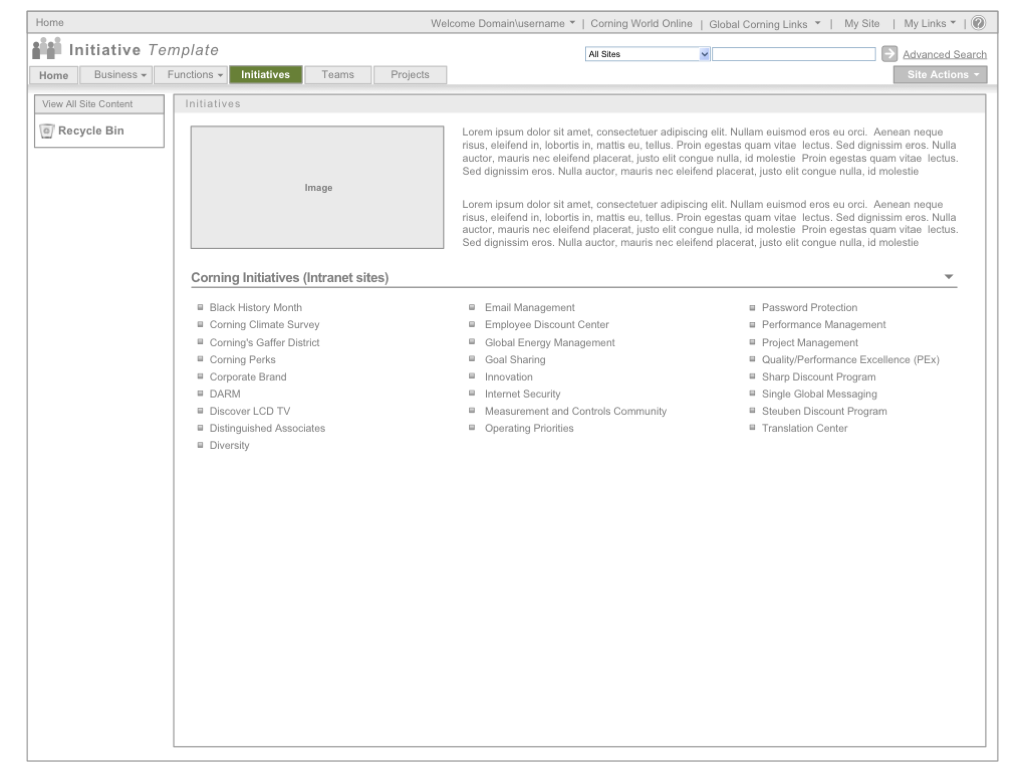1024x768 pixels.
Task: Focus the search text field
Action: [x=793, y=54]
